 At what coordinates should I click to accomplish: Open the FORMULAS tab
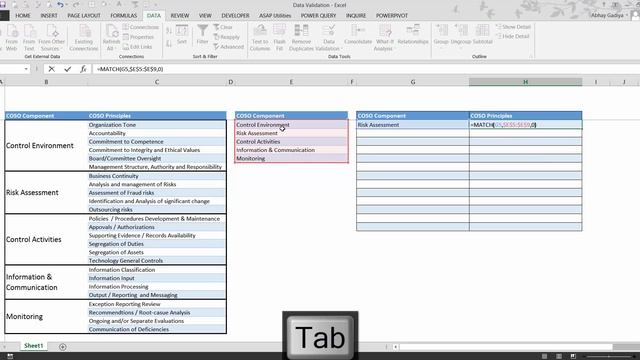tap(124, 16)
